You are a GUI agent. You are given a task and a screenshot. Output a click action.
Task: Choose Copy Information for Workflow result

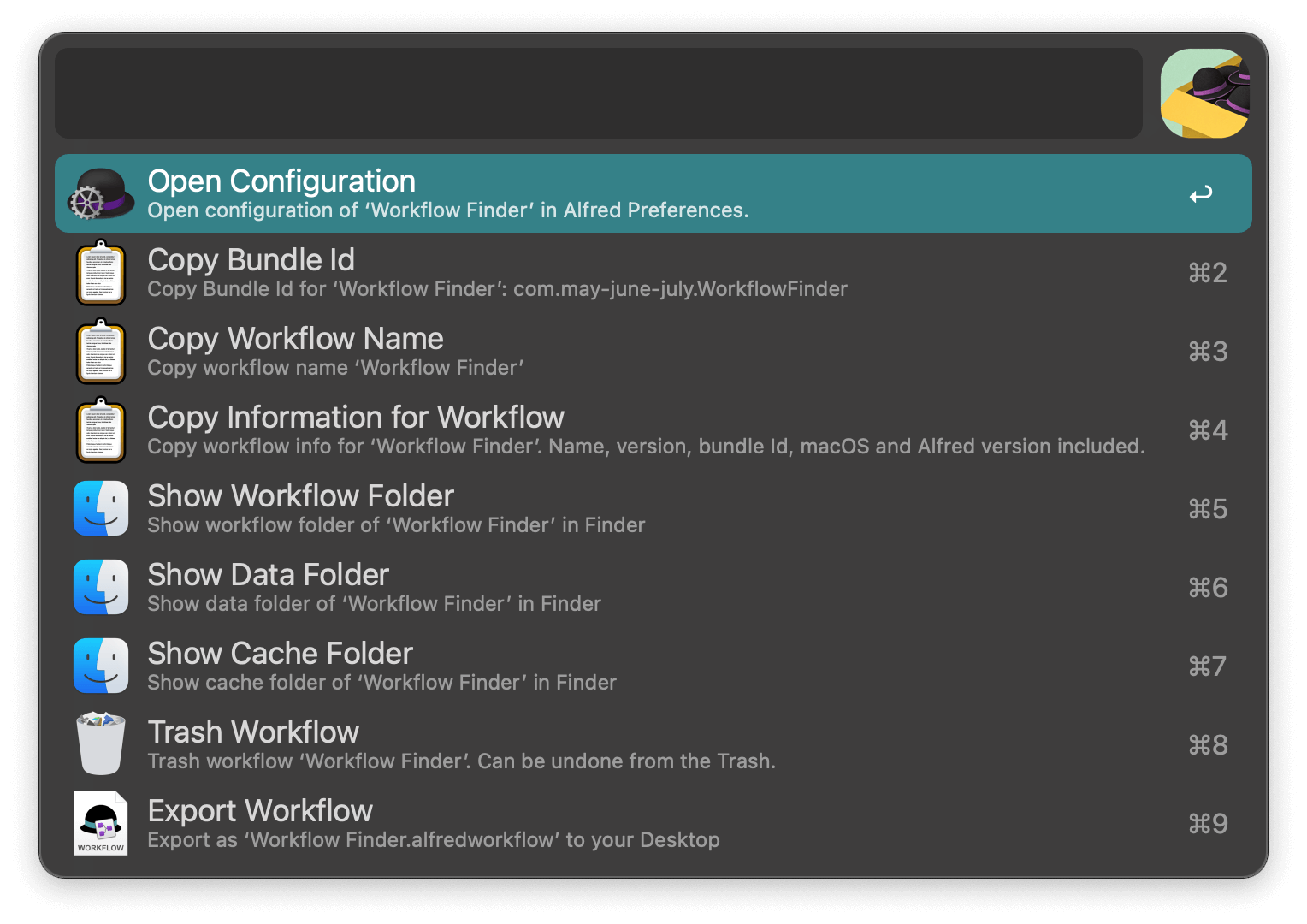click(x=653, y=429)
